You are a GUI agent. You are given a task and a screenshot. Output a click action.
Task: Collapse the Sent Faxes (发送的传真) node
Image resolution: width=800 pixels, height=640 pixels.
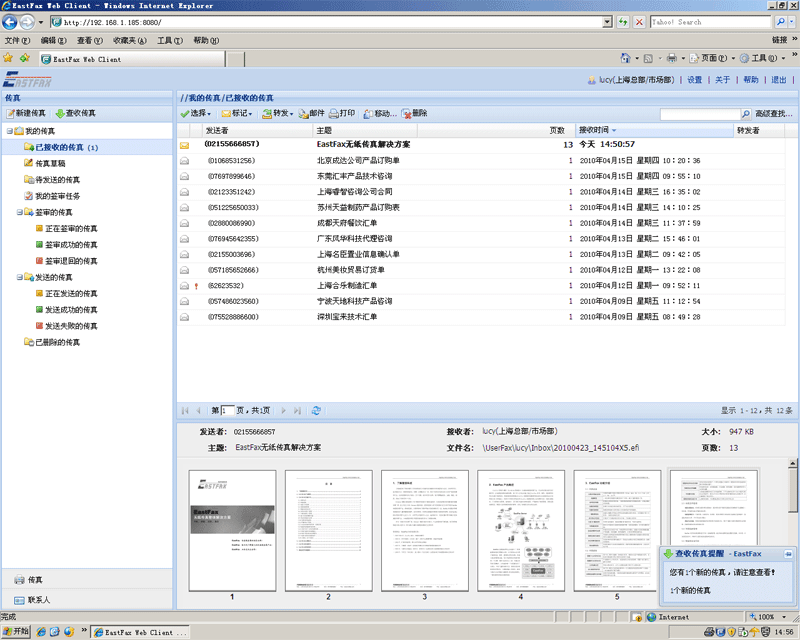[x=19, y=277]
